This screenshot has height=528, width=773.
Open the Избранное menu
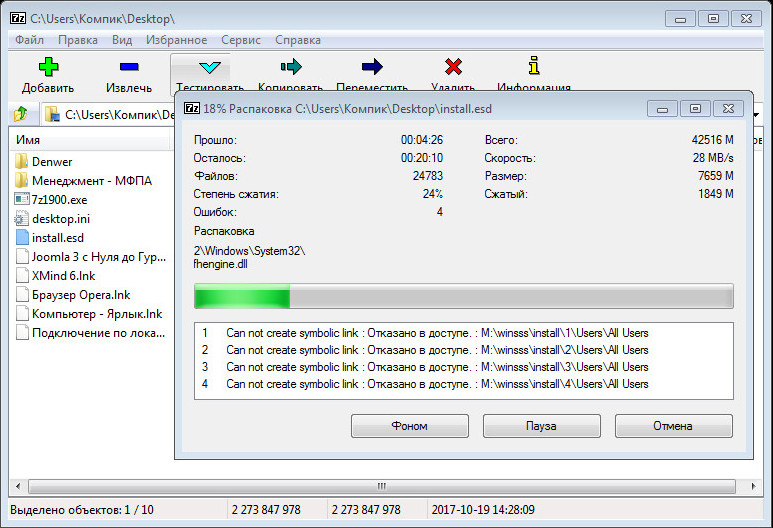176,40
